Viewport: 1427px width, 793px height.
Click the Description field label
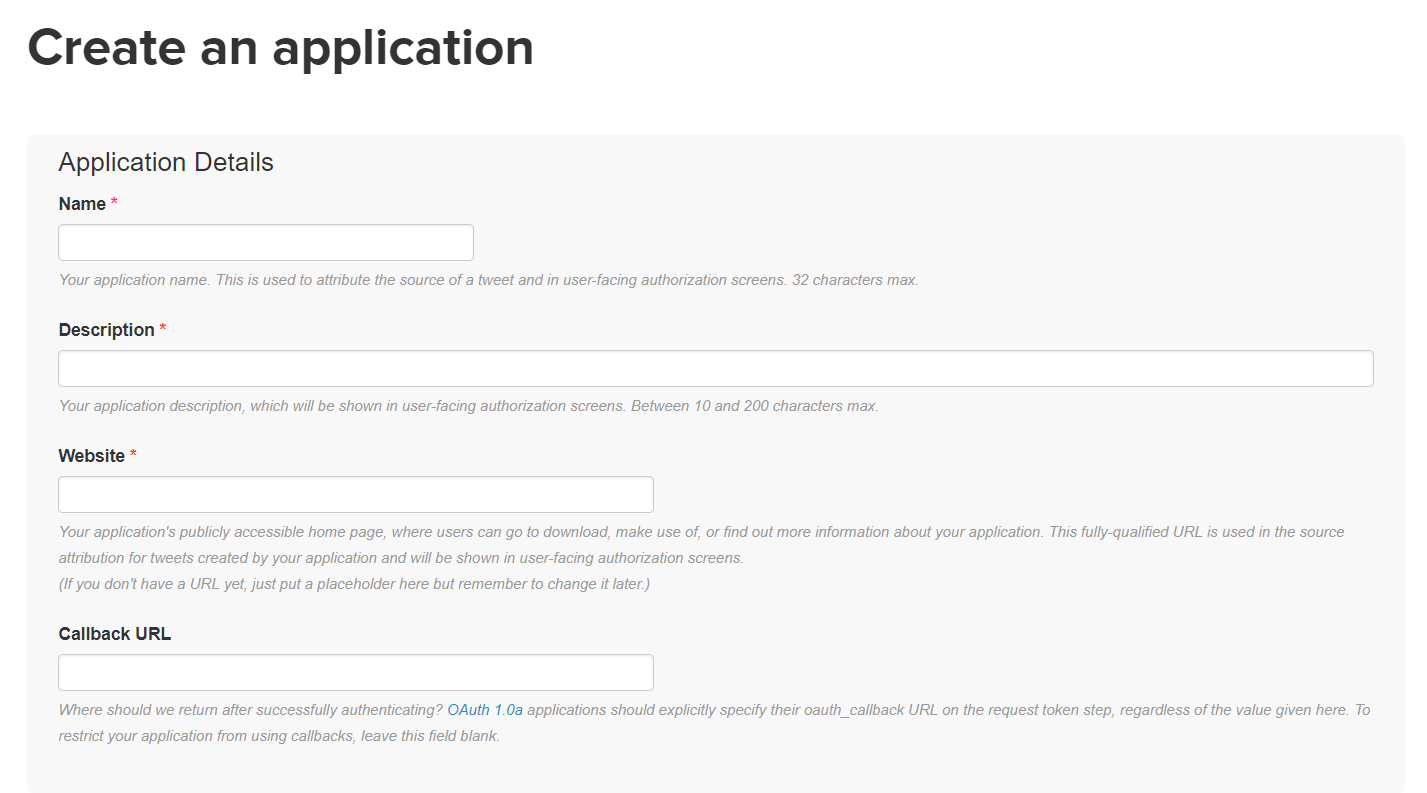(x=106, y=330)
